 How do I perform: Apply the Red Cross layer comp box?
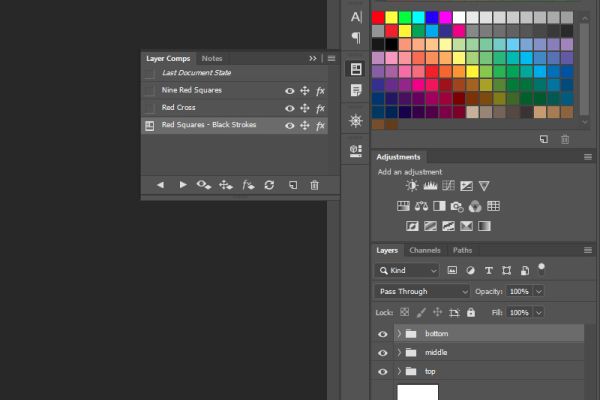point(150,108)
